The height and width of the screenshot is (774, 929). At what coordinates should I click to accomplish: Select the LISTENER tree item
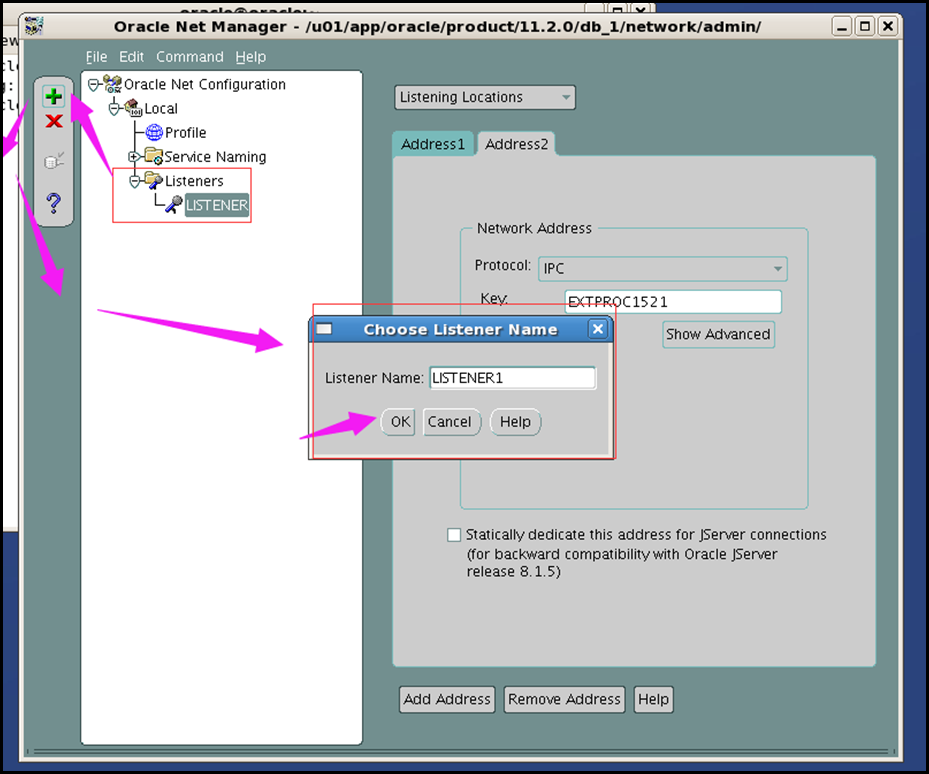[217, 205]
